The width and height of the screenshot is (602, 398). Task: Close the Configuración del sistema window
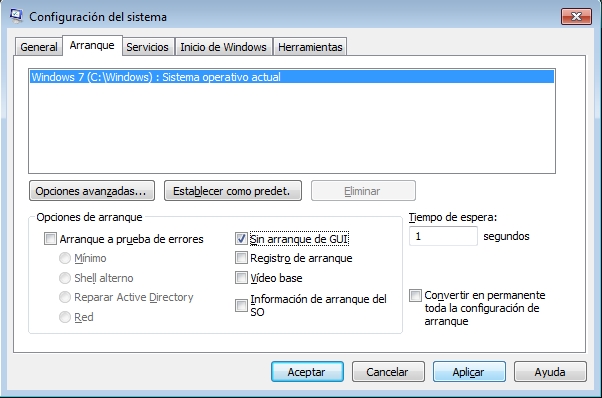click(x=576, y=17)
